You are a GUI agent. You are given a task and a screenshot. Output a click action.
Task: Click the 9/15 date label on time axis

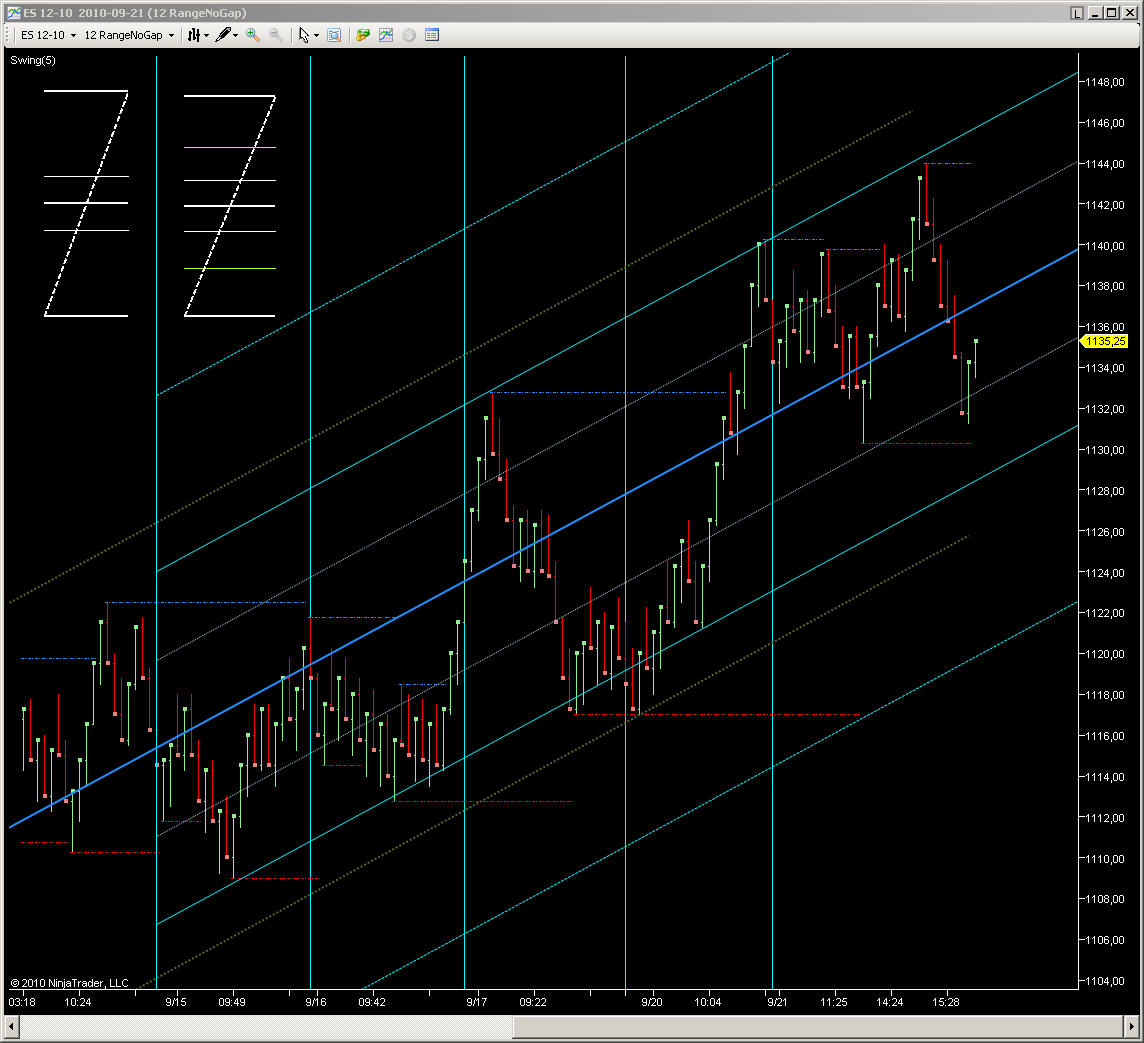(176, 1002)
